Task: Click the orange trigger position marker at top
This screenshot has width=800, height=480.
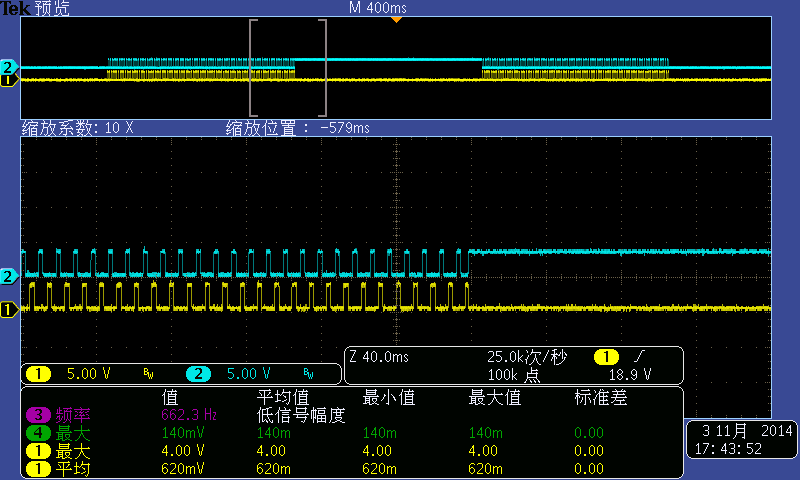Action: click(396, 19)
